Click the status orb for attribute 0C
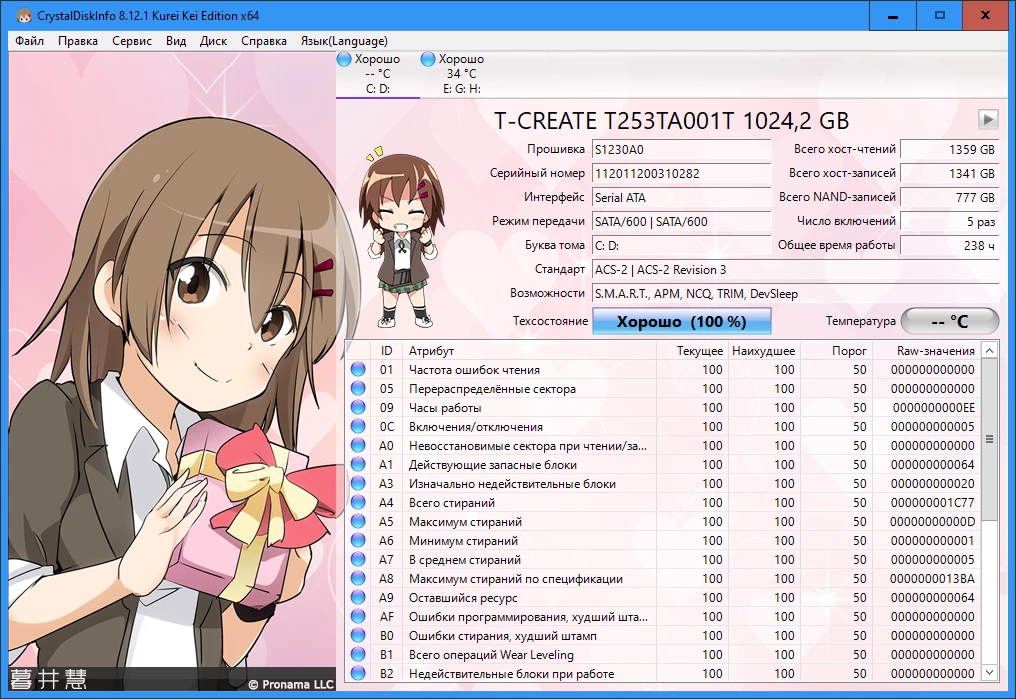Image resolution: width=1016 pixels, height=699 pixels. [x=358, y=426]
